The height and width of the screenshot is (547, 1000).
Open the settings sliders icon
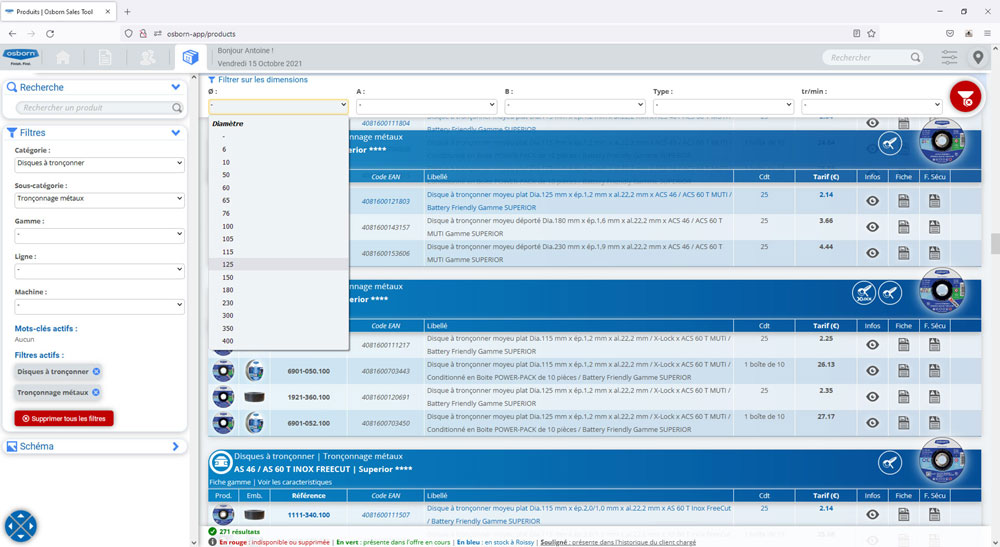(949, 57)
